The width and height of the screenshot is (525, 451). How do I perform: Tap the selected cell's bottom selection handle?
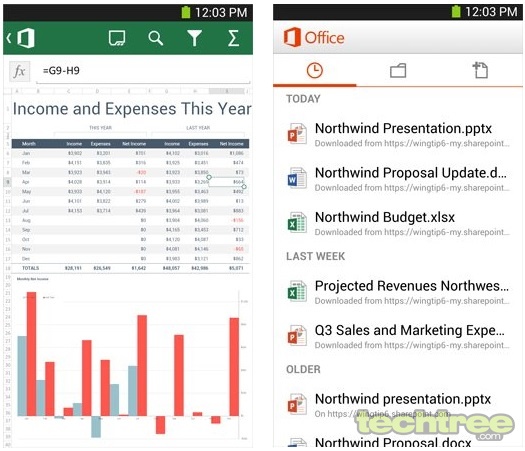point(244,186)
